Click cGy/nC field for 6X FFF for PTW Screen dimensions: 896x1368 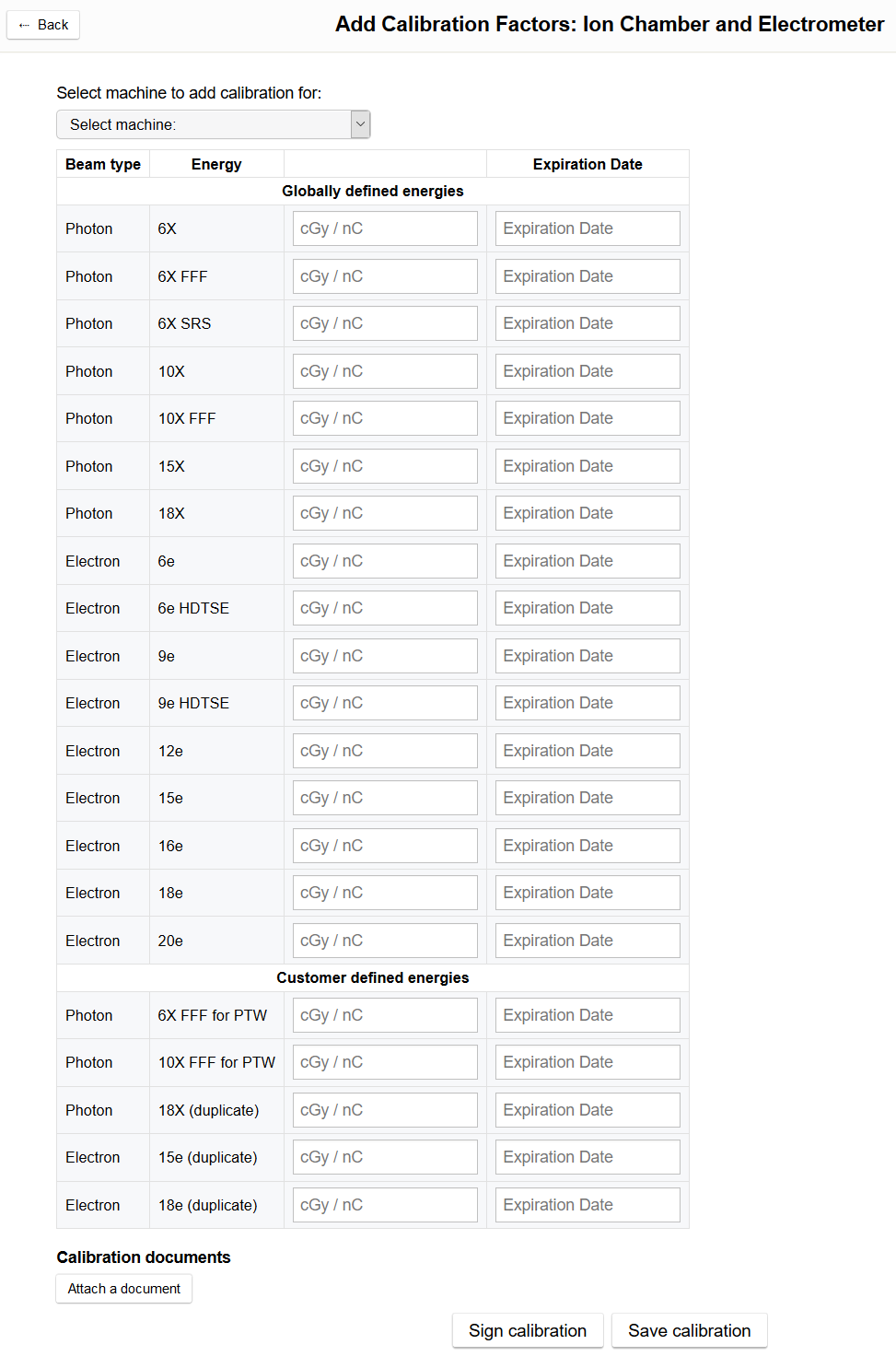pyautogui.click(x=385, y=1015)
